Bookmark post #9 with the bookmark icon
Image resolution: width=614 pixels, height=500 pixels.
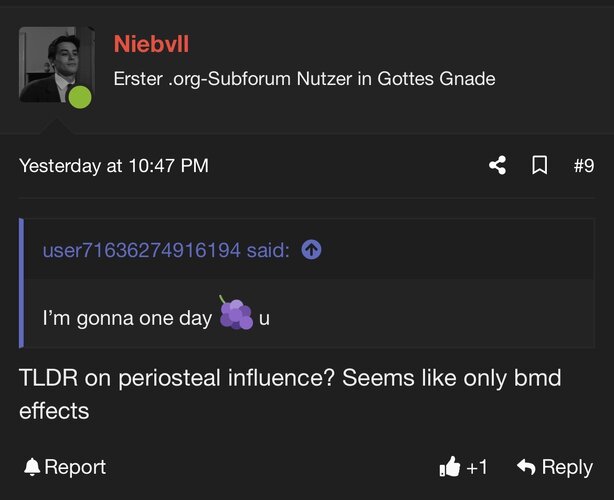click(x=540, y=165)
